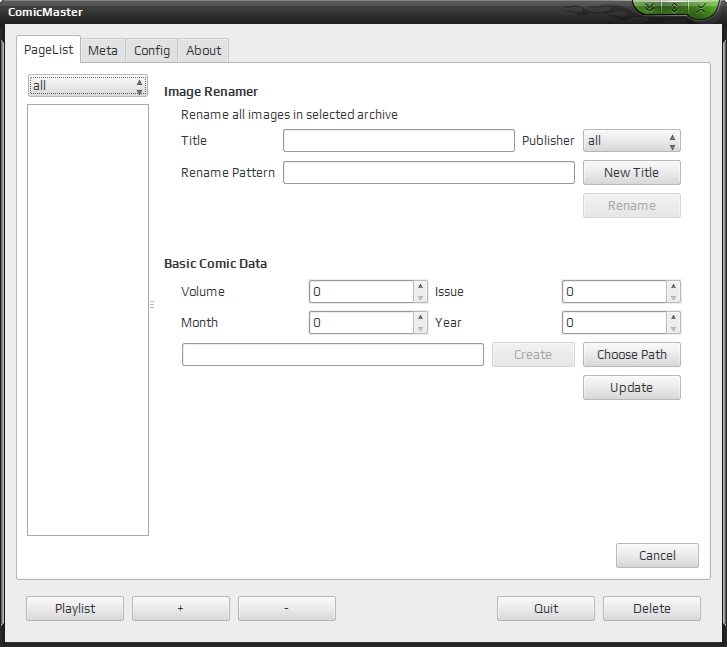Open the About tab
Viewport: 727px width, 647px height.
204,50
